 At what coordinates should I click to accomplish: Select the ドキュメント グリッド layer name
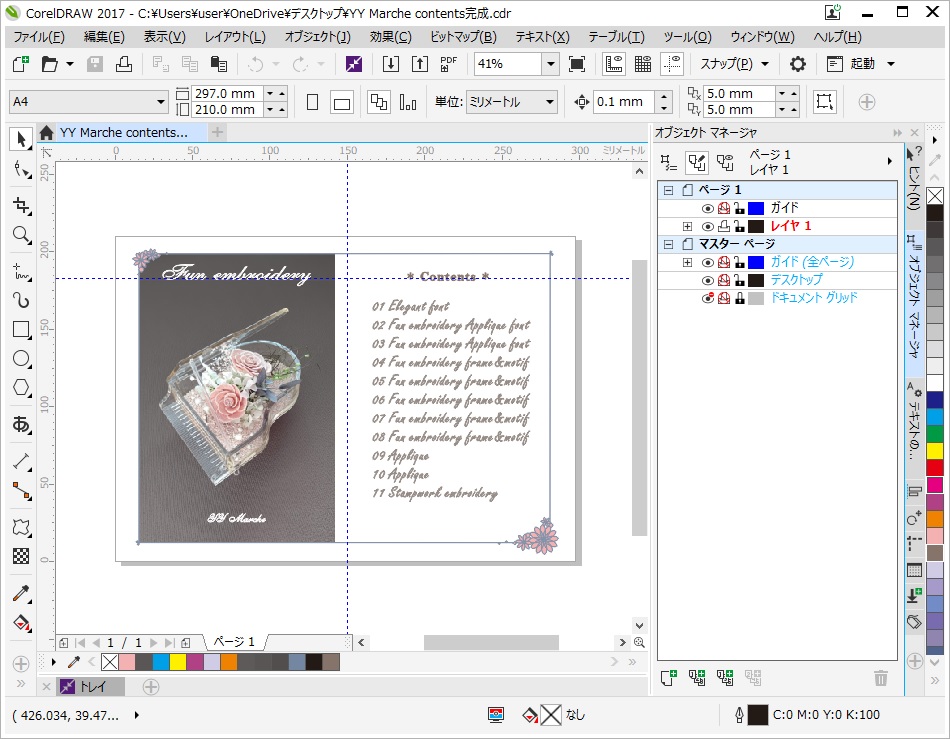point(814,298)
